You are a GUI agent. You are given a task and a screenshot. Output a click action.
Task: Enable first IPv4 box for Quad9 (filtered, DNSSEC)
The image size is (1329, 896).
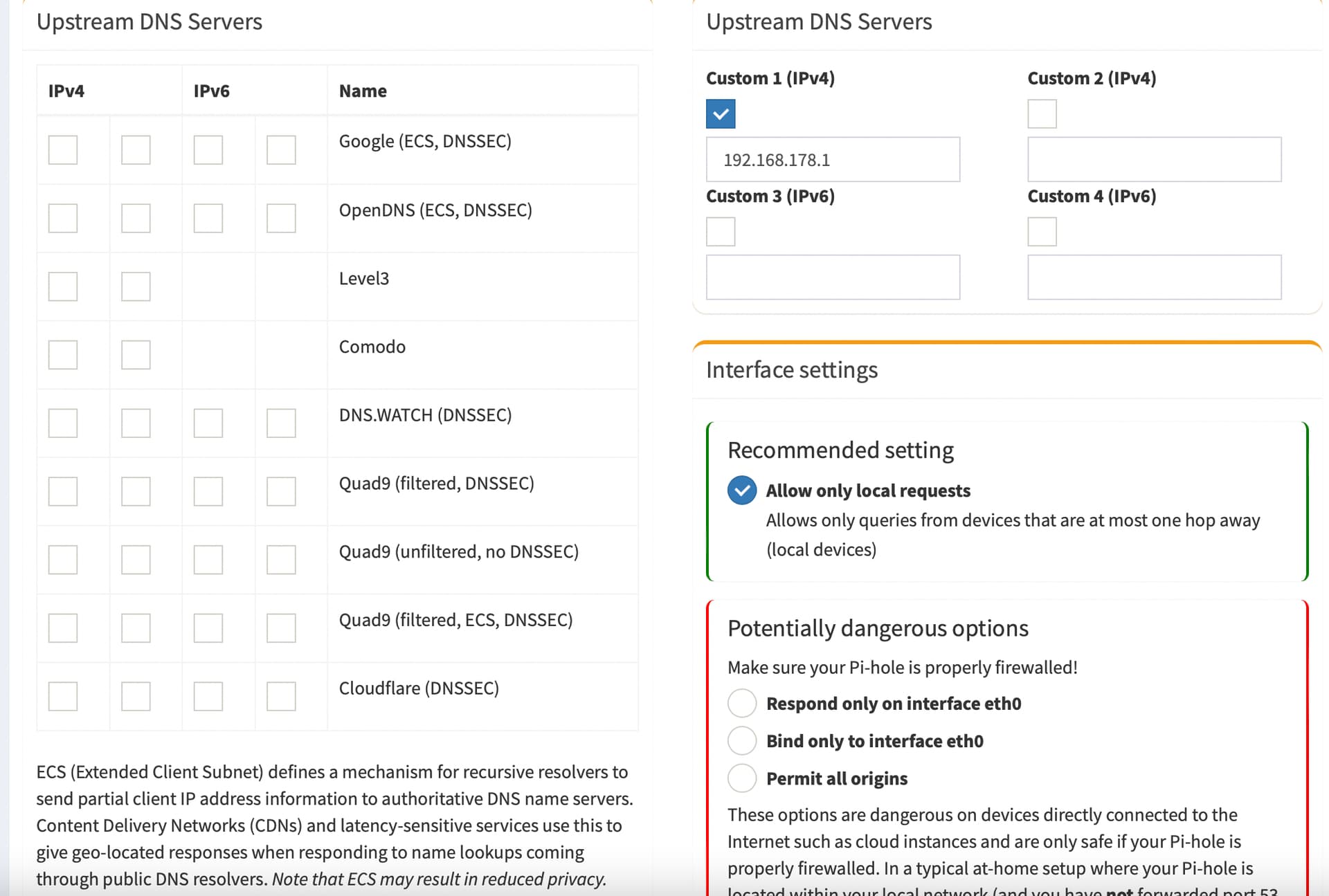[x=63, y=491]
